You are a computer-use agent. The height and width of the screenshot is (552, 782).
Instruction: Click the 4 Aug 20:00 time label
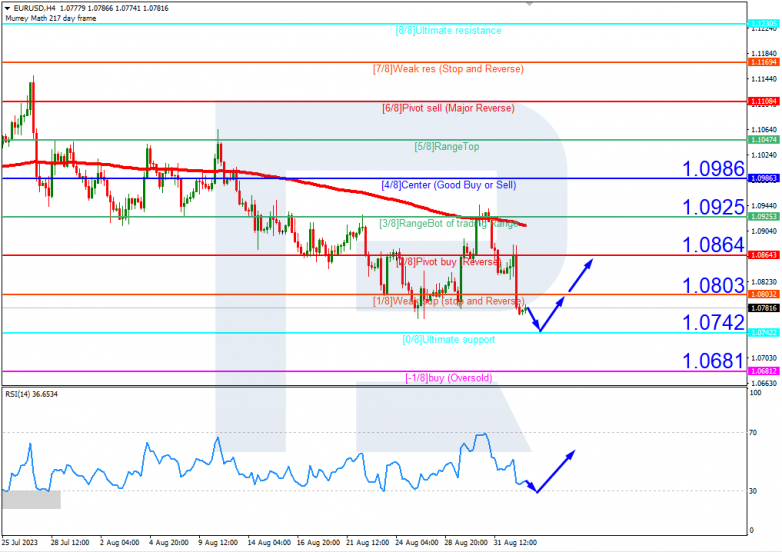(169, 543)
